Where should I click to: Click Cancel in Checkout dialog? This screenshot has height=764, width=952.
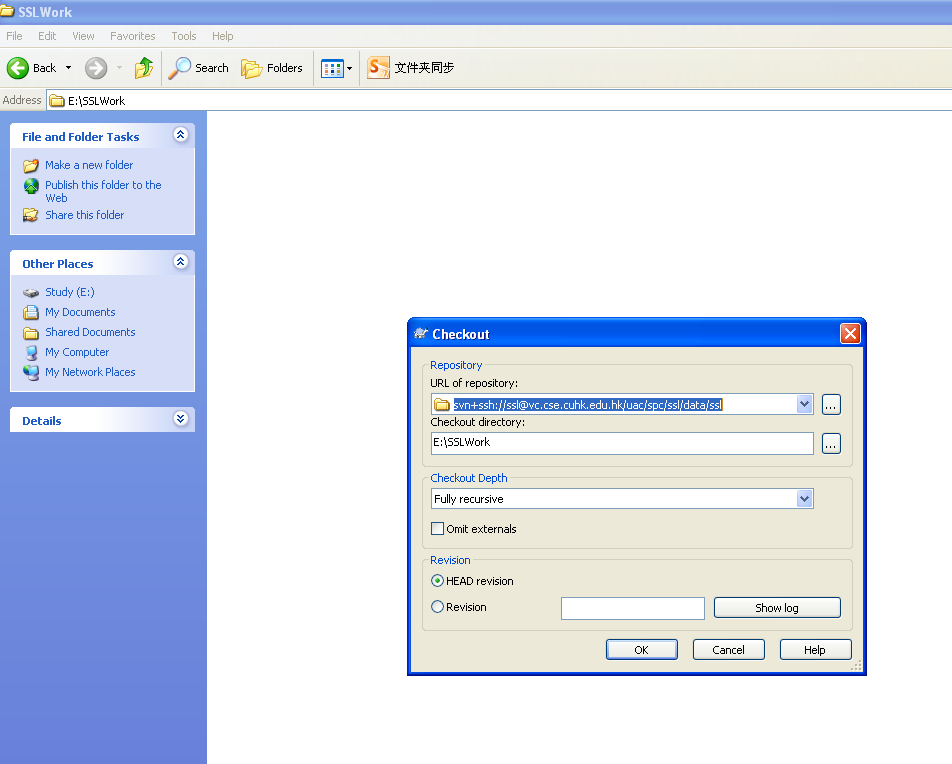point(729,650)
